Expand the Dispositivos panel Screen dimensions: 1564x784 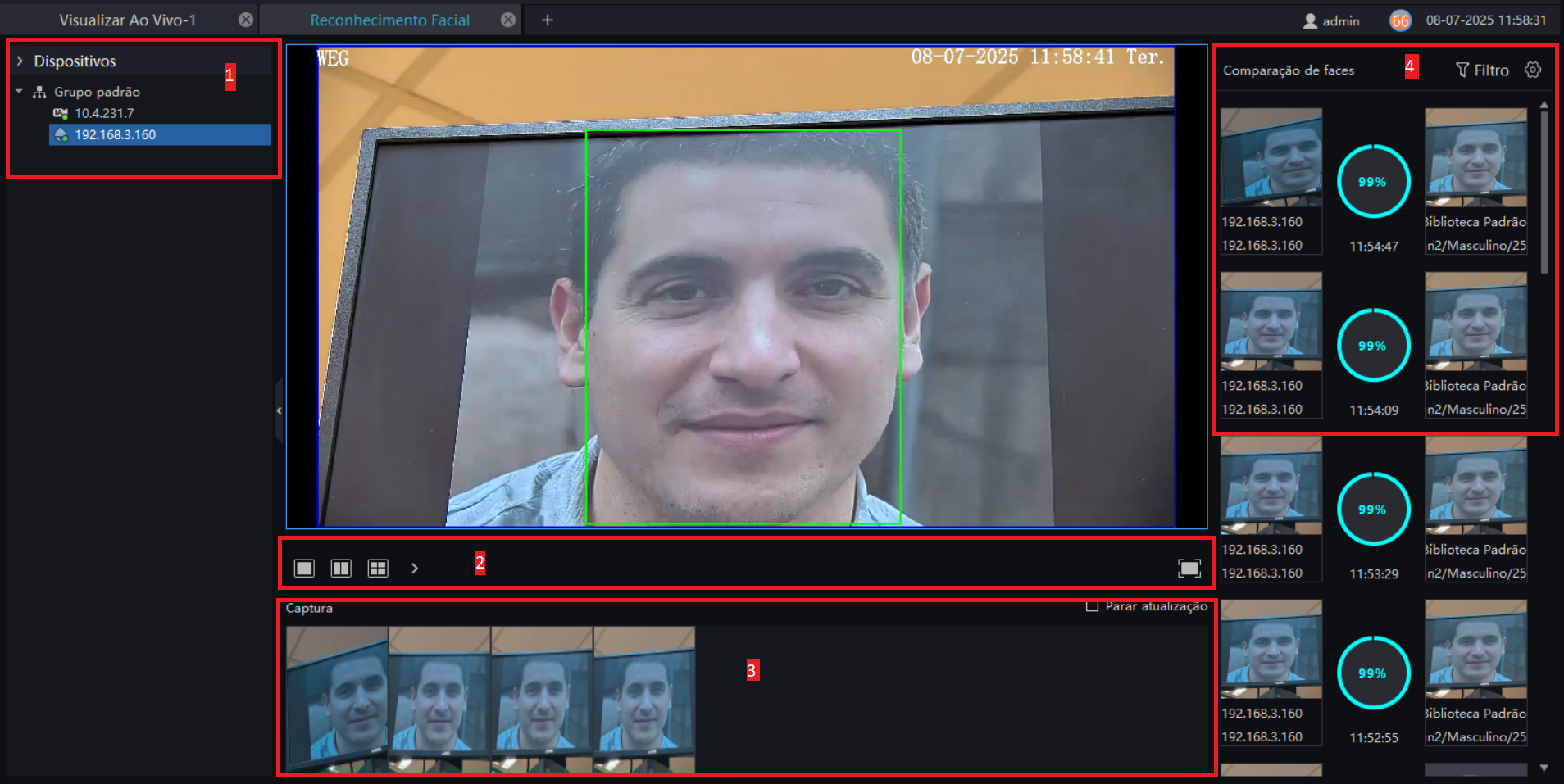pos(20,61)
